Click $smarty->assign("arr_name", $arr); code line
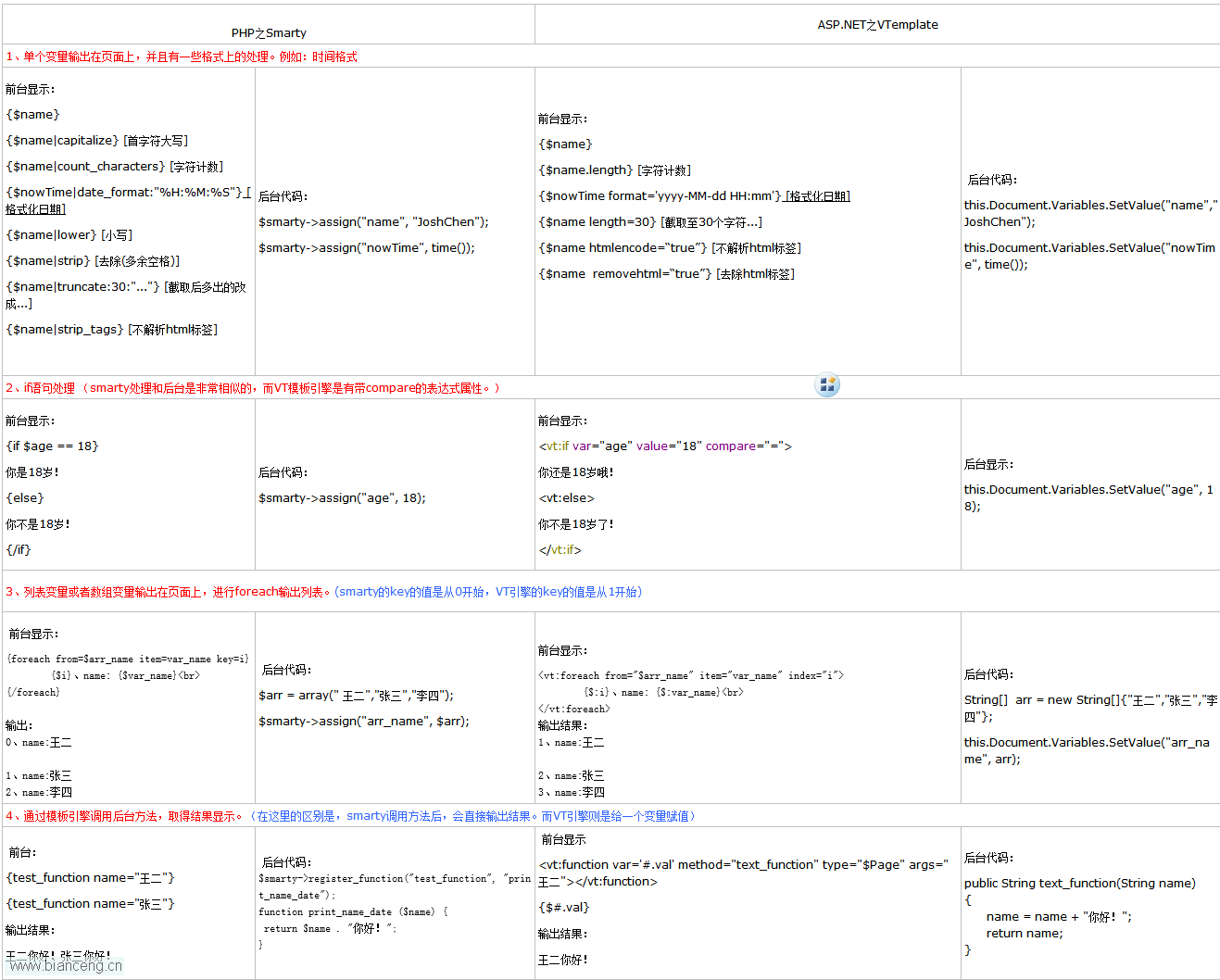The width and height of the screenshot is (1220, 980). [364, 722]
